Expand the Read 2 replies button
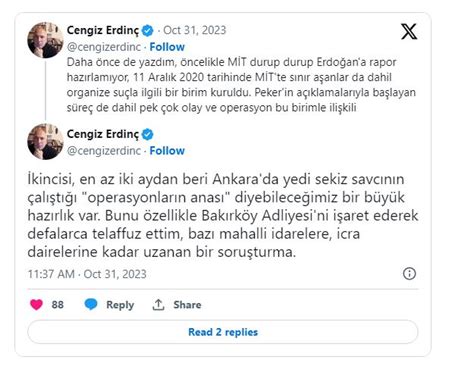This screenshot has height=369, width=474. [x=223, y=332]
